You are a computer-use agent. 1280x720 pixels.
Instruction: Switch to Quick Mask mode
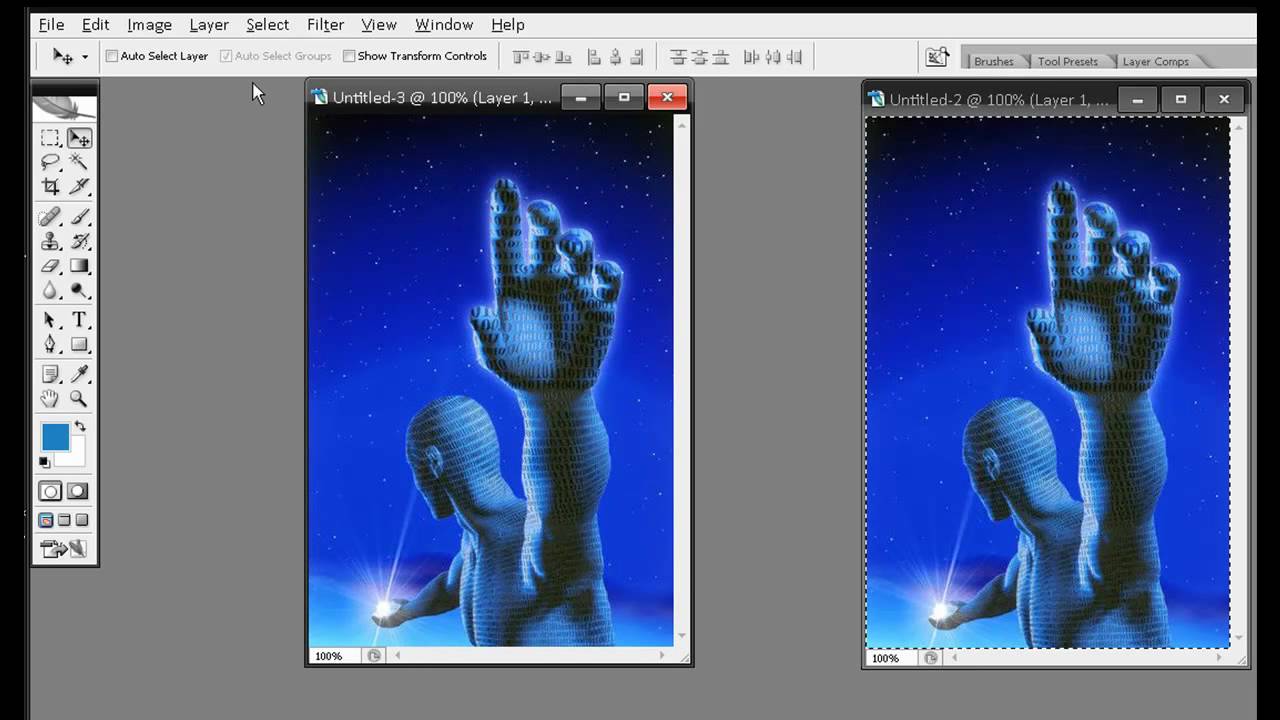click(78, 491)
